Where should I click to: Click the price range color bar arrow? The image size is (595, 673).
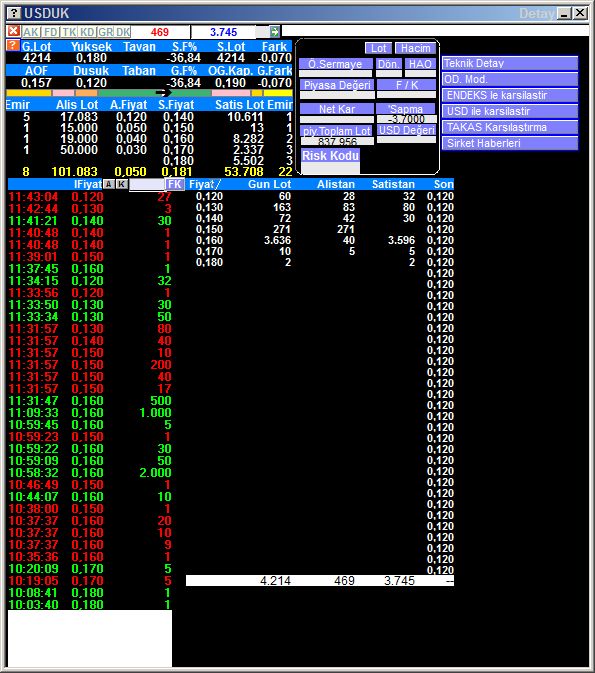[x=163, y=92]
